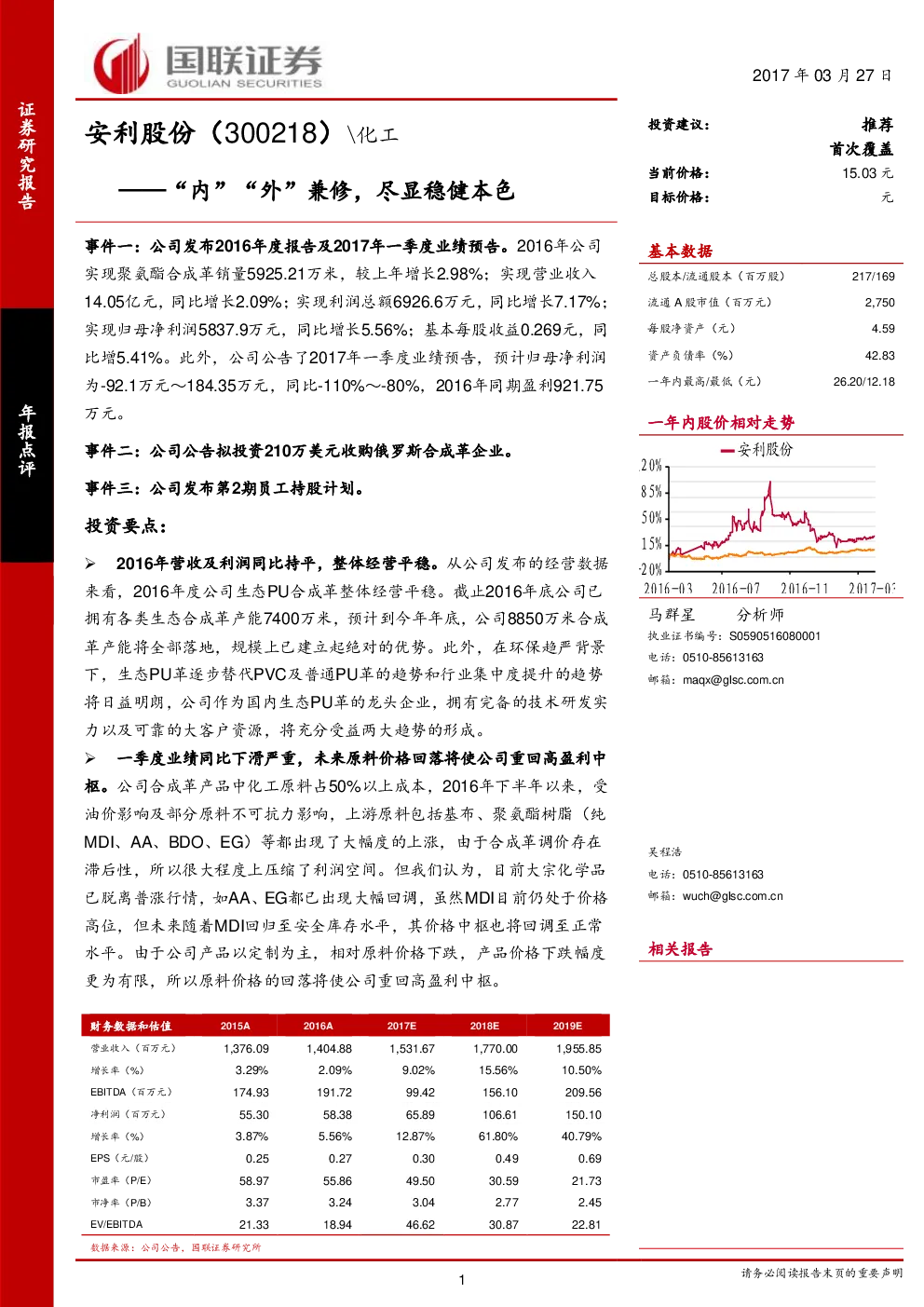The width and height of the screenshot is (924, 1307).
Task: Click the 投资要点 heading
Action: click(126, 526)
